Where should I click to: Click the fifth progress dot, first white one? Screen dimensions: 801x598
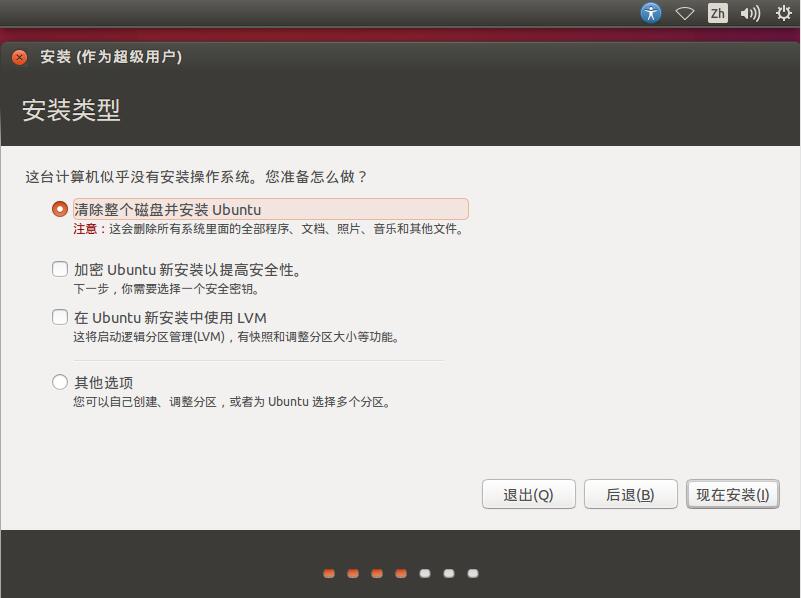pos(425,573)
